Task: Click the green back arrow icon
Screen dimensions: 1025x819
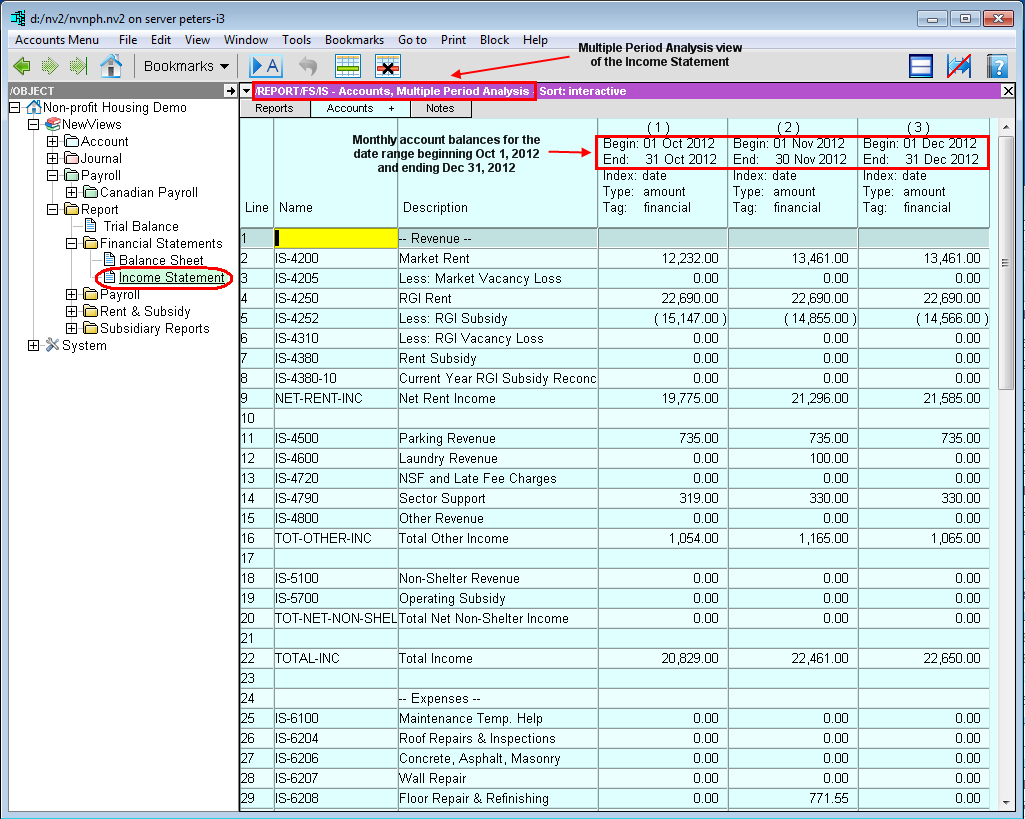Action: 22,67
